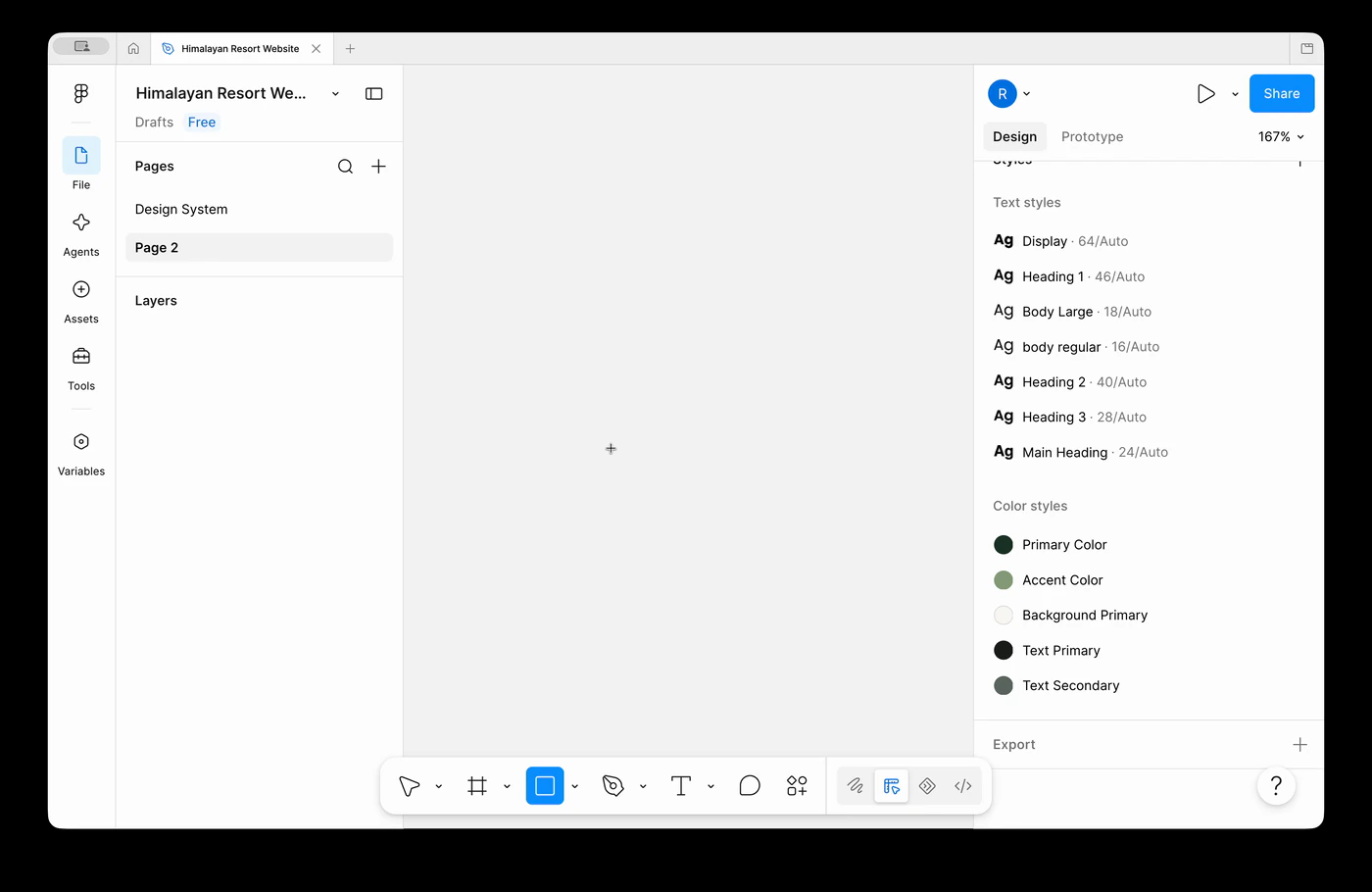Select the Pen tool in the toolbar

pos(612,786)
